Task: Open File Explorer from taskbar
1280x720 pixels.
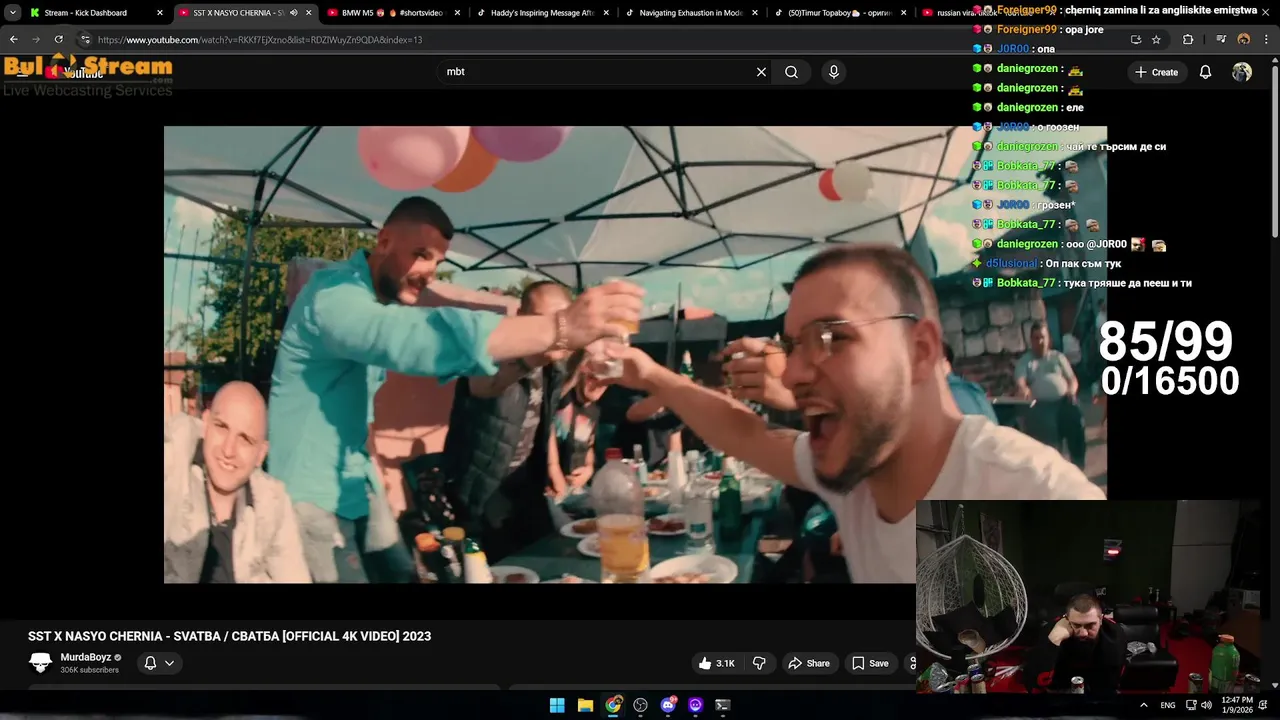Action: (585, 705)
